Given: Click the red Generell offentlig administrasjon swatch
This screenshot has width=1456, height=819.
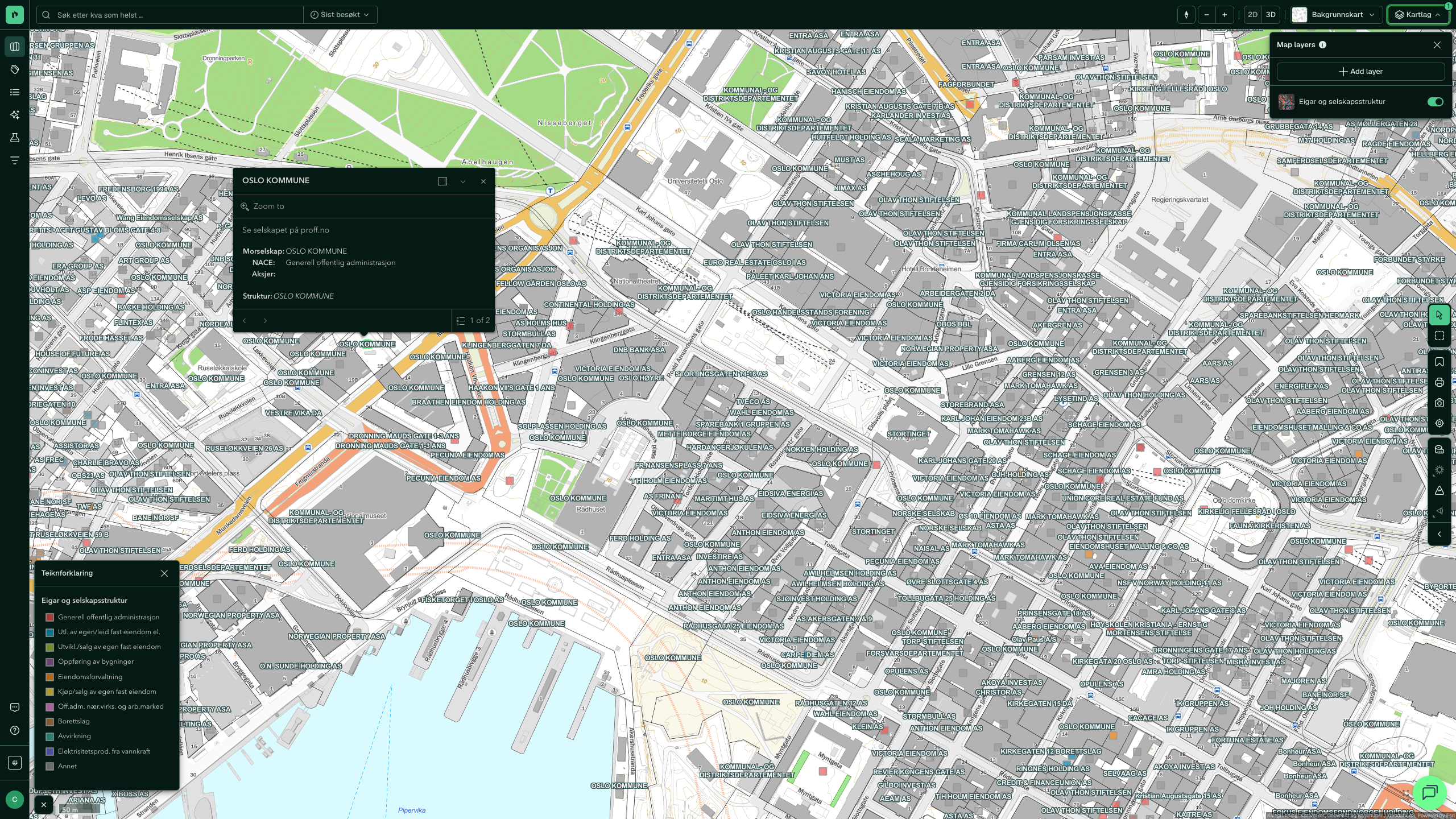Looking at the screenshot, I should click(x=49, y=618).
